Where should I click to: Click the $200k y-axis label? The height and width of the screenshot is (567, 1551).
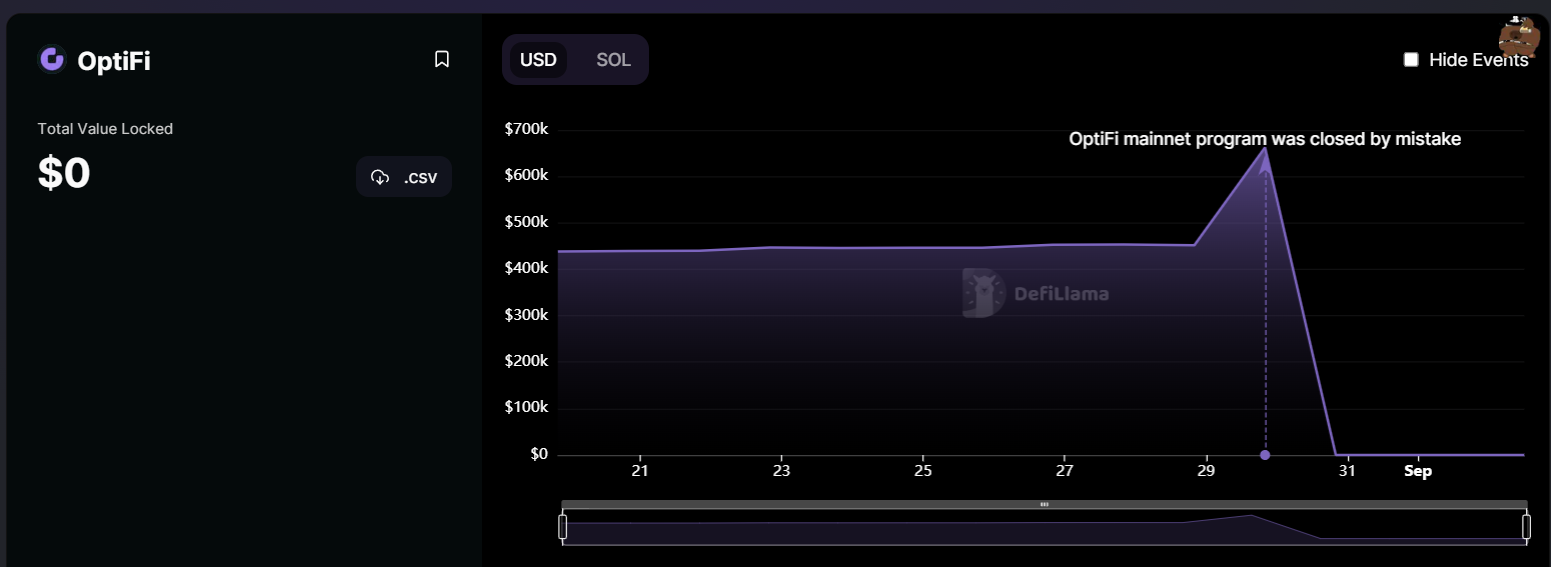(526, 361)
